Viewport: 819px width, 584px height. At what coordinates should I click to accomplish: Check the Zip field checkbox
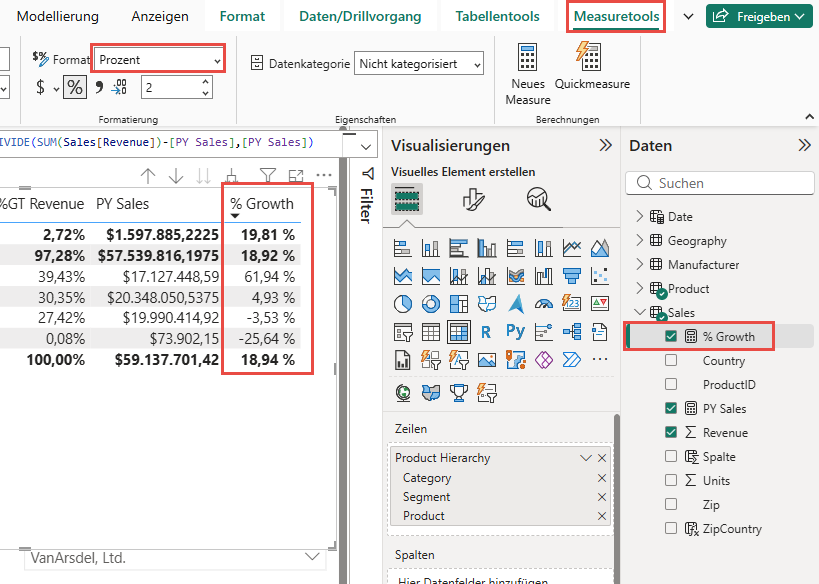[671, 505]
